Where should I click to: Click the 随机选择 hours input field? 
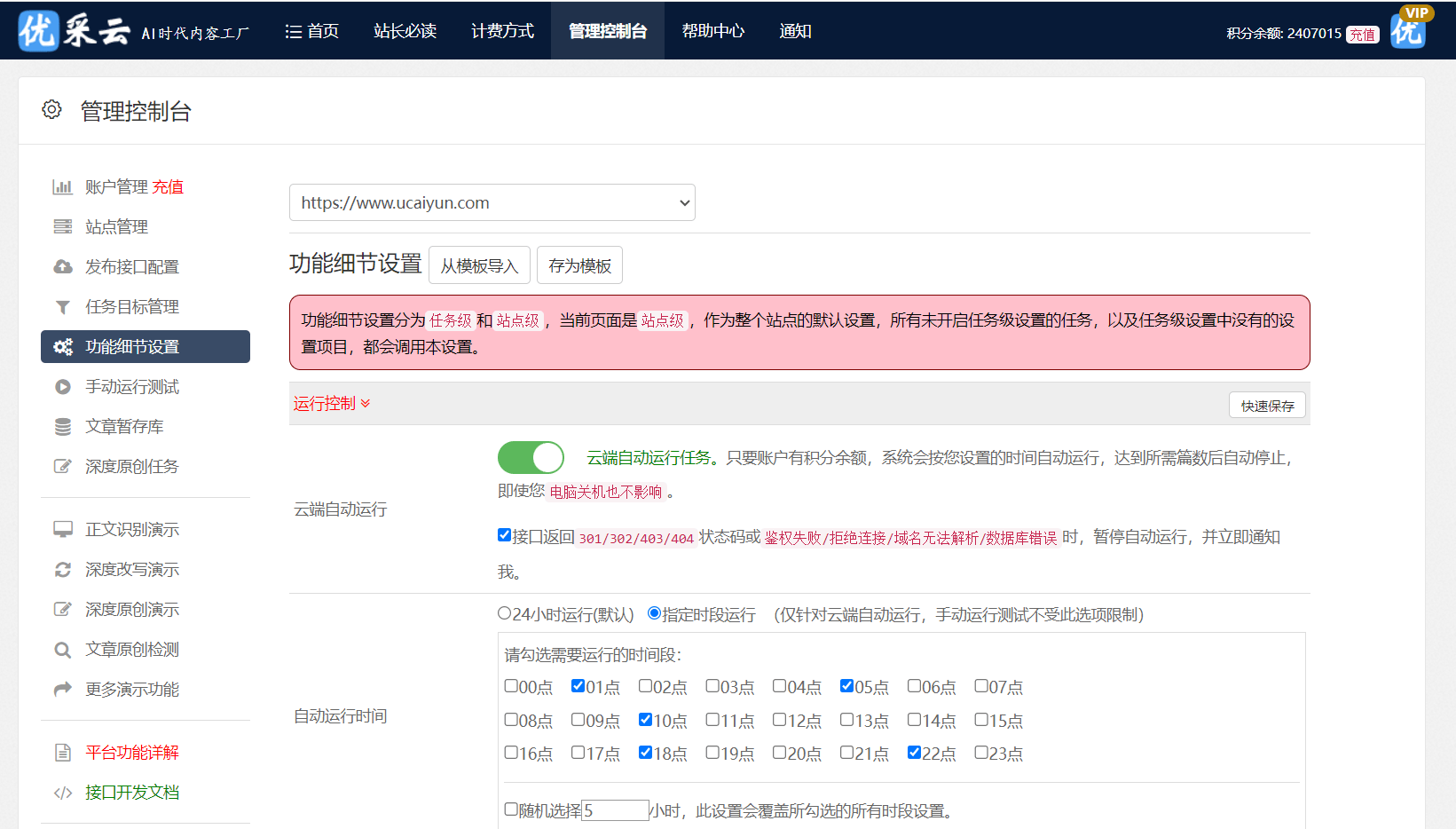coord(615,809)
